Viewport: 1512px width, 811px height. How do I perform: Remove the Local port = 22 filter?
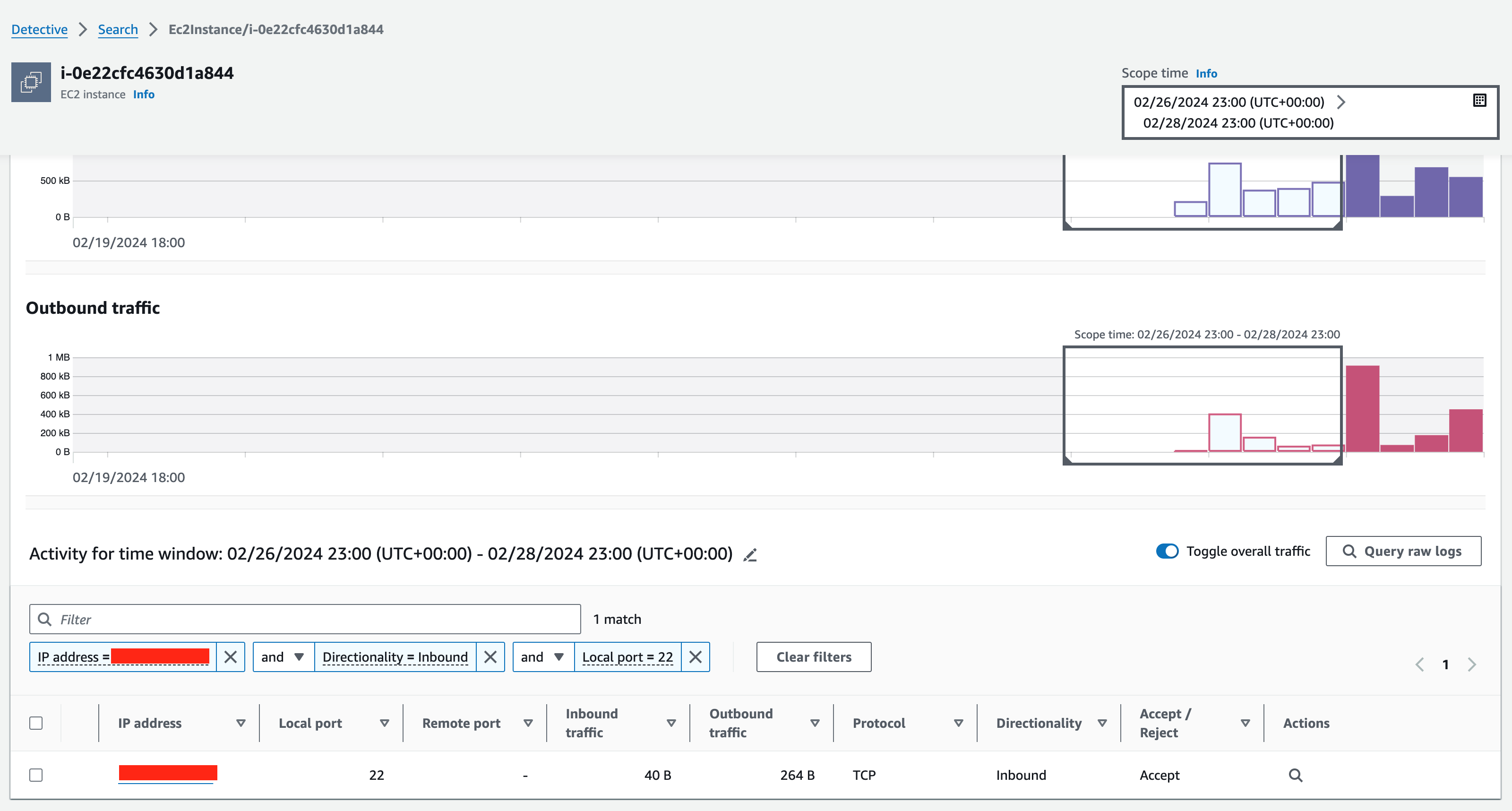696,656
